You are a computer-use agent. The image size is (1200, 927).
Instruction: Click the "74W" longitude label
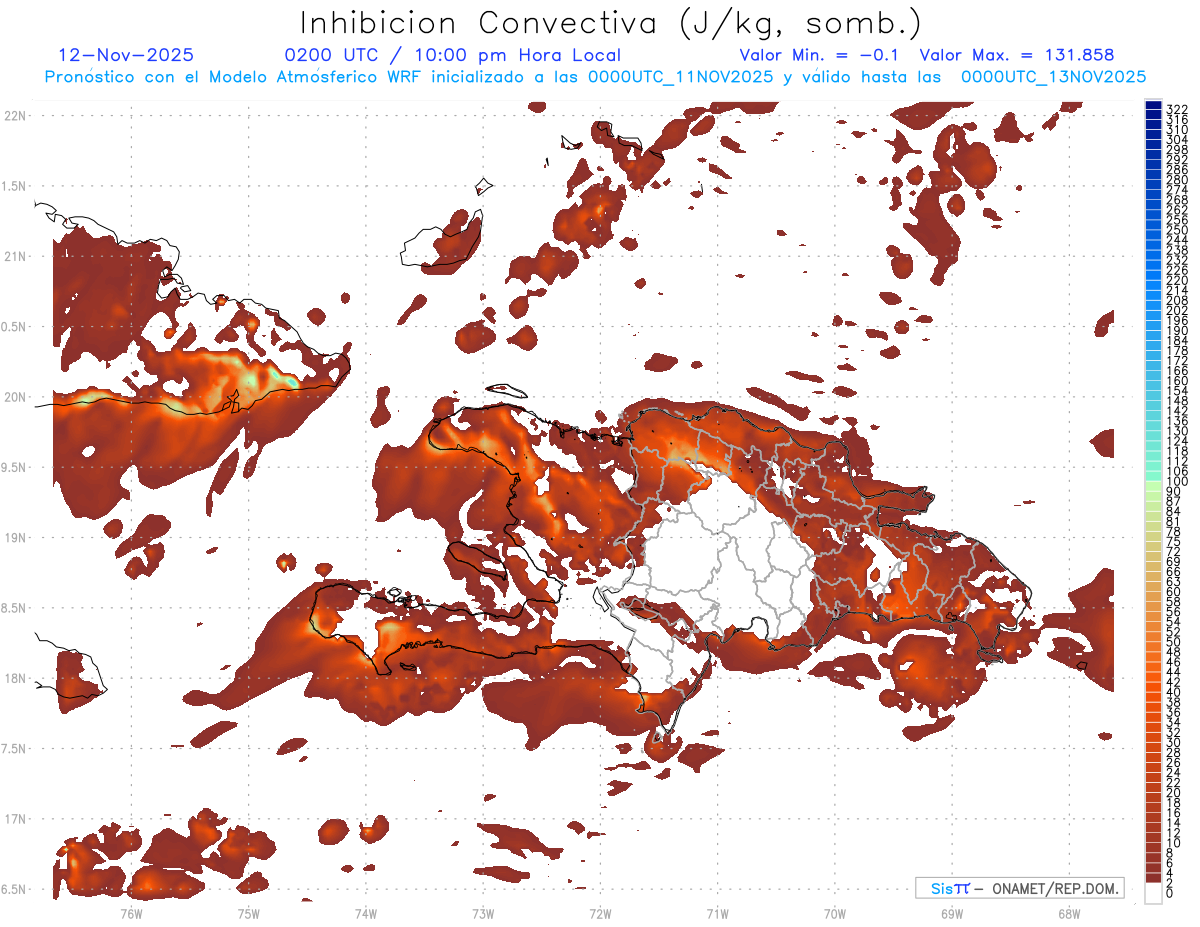(x=365, y=913)
